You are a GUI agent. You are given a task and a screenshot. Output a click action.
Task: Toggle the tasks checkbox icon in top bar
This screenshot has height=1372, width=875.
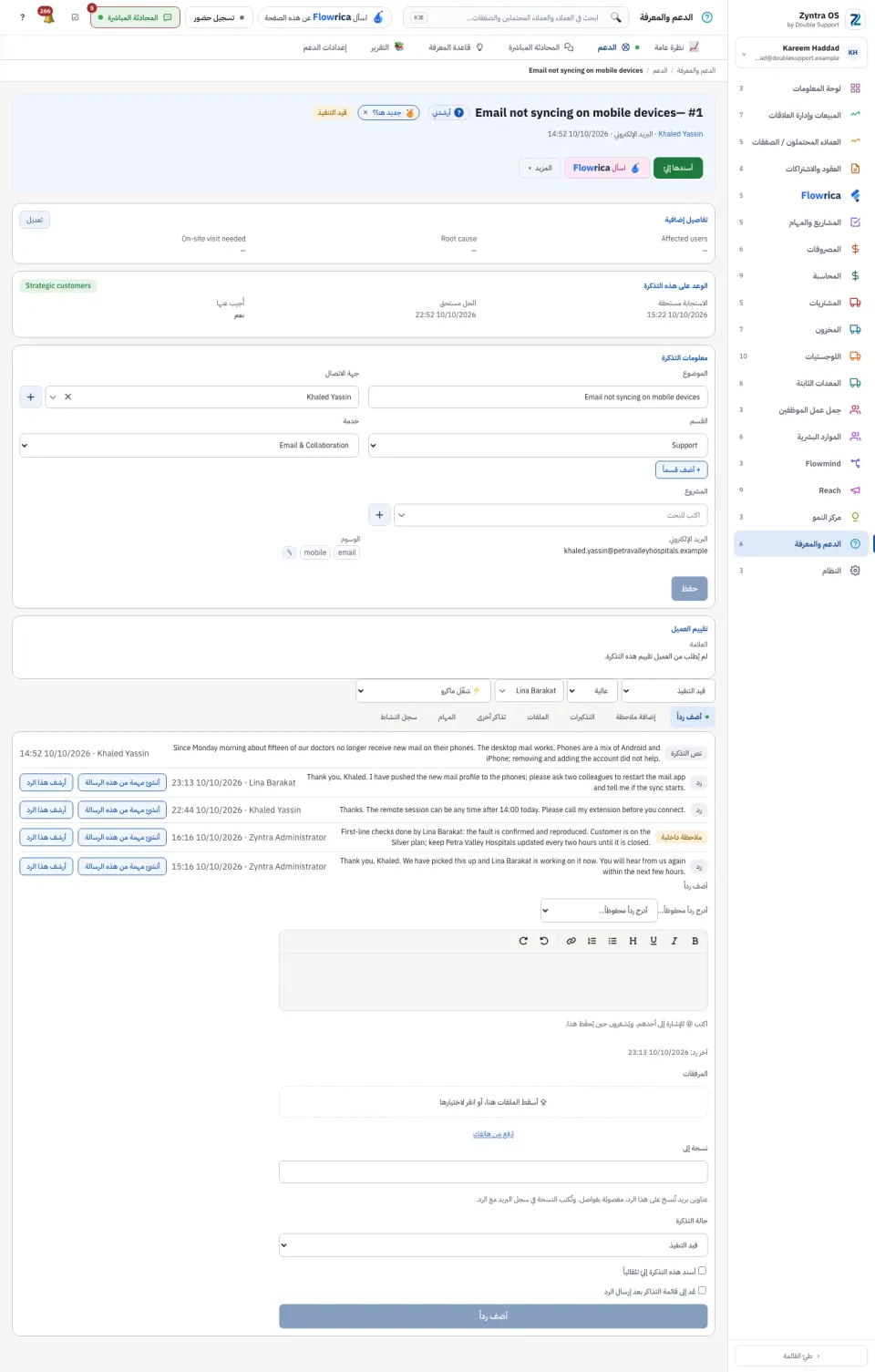75,17
